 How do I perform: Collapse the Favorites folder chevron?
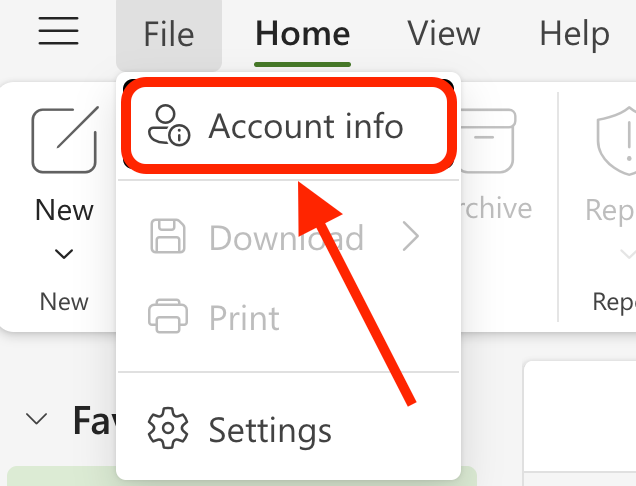coord(37,418)
